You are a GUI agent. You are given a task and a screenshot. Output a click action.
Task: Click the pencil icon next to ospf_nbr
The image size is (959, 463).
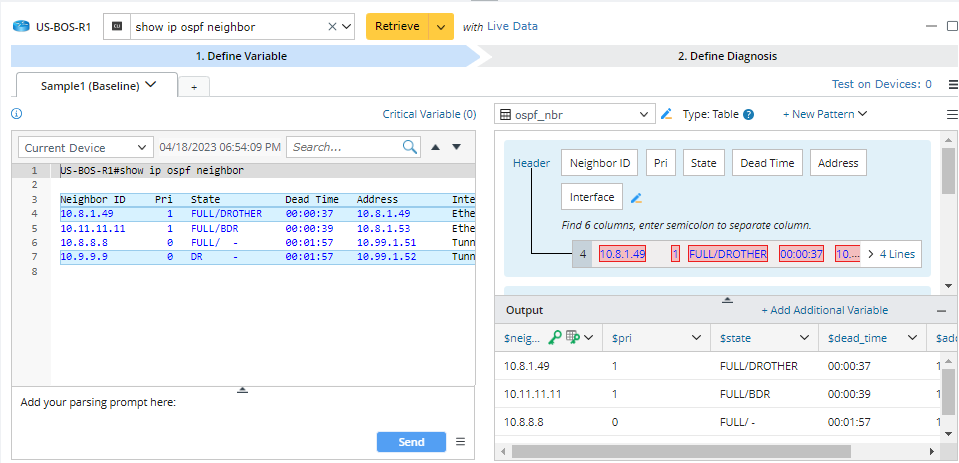click(x=667, y=114)
